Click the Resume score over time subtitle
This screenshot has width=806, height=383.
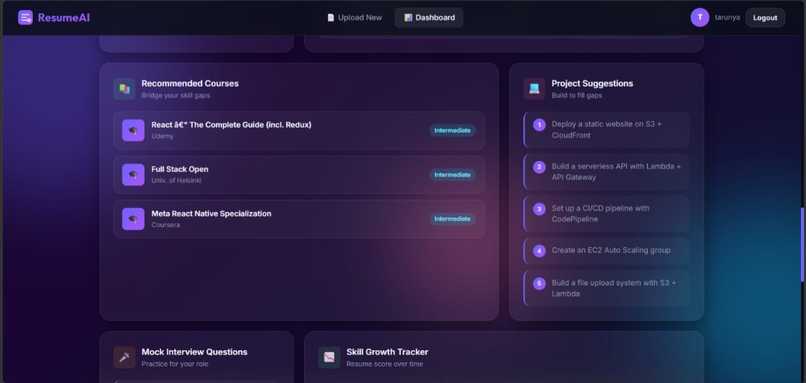(384, 364)
